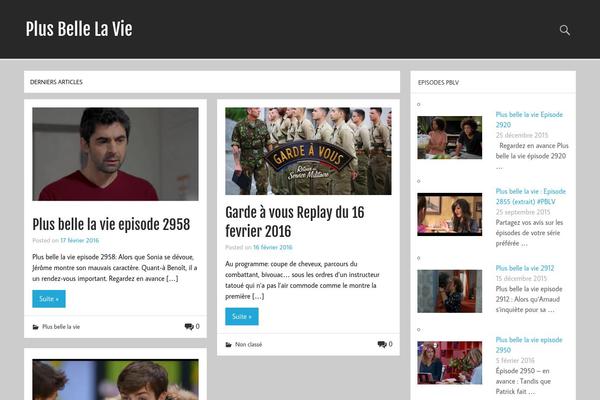
Task: Open sidebar link 'Plus belle la vie Episode 2920'
Action: 529,119
